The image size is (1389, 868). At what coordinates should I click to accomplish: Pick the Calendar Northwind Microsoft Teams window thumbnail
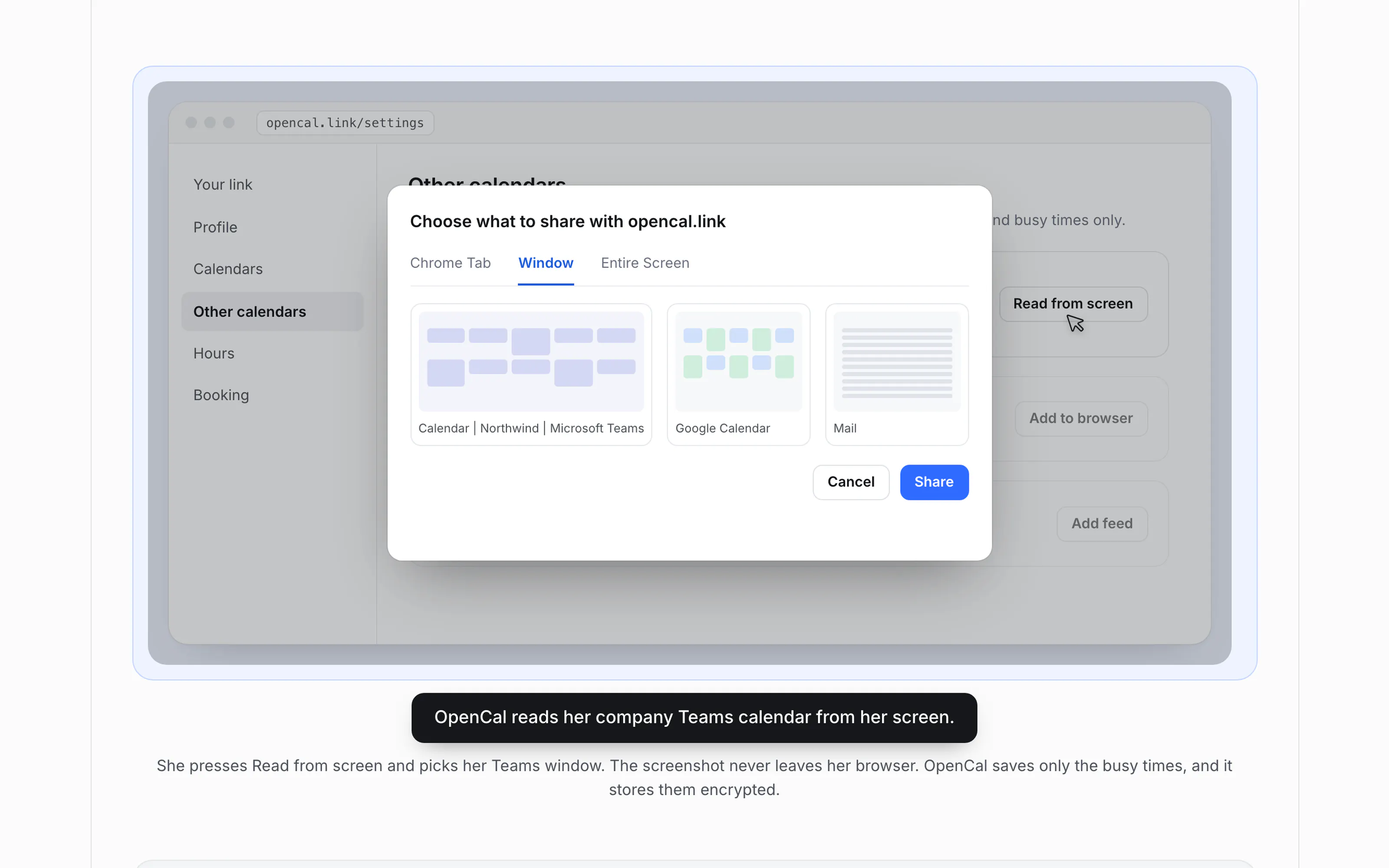(x=531, y=374)
